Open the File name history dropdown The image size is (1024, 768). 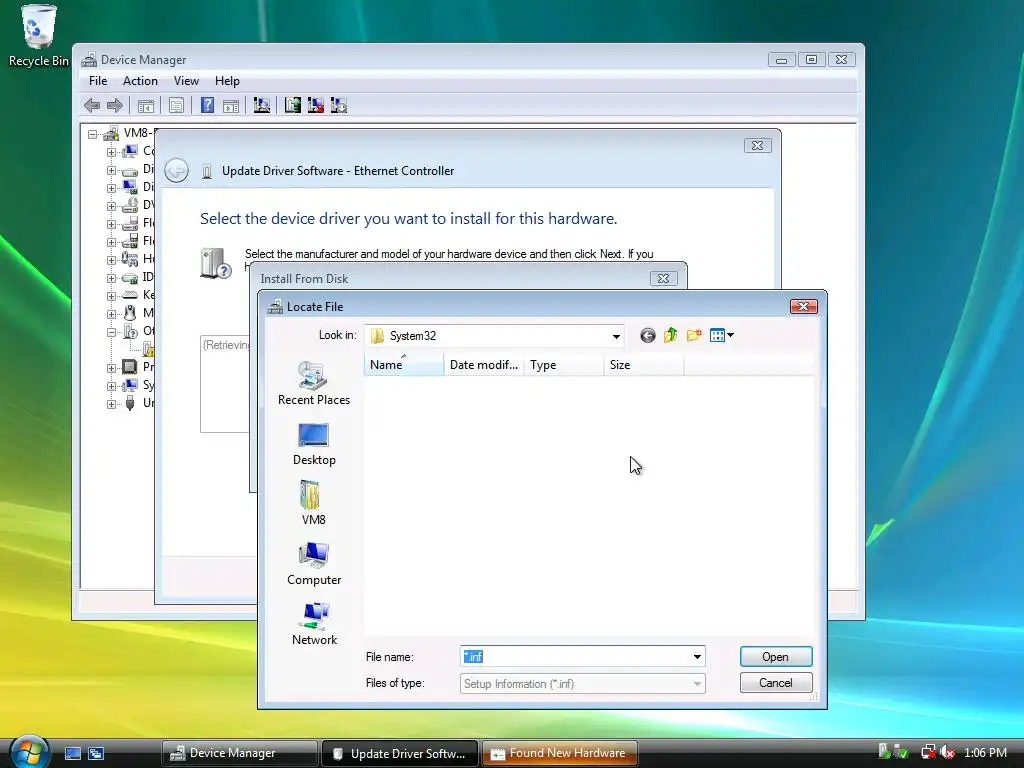pyautogui.click(x=697, y=657)
